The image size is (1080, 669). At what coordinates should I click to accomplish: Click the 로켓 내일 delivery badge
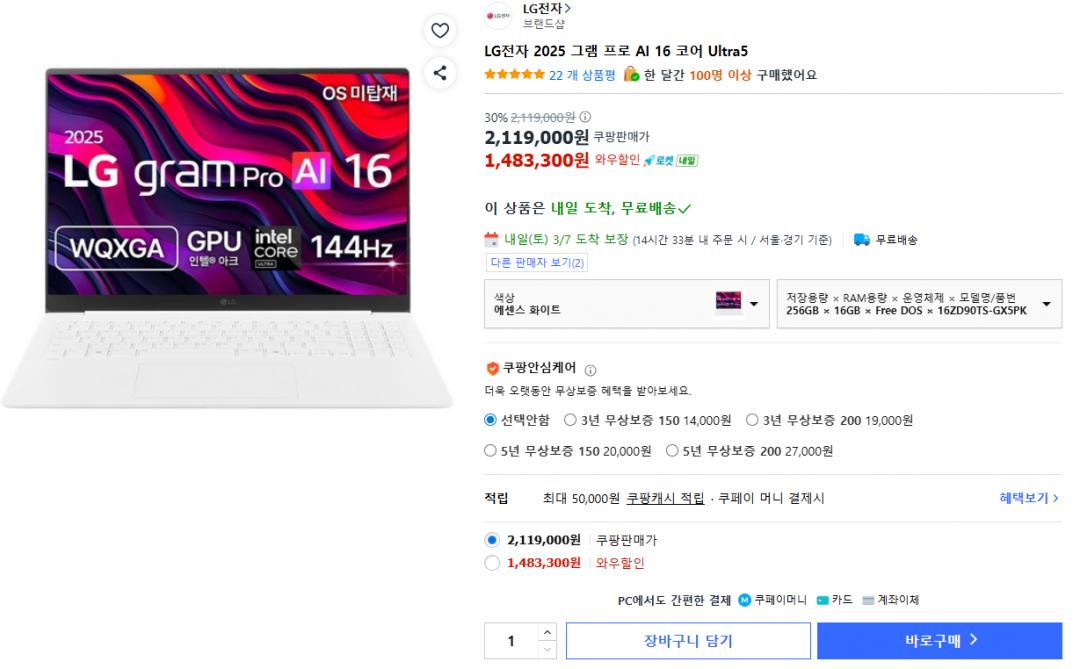pos(670,160)
